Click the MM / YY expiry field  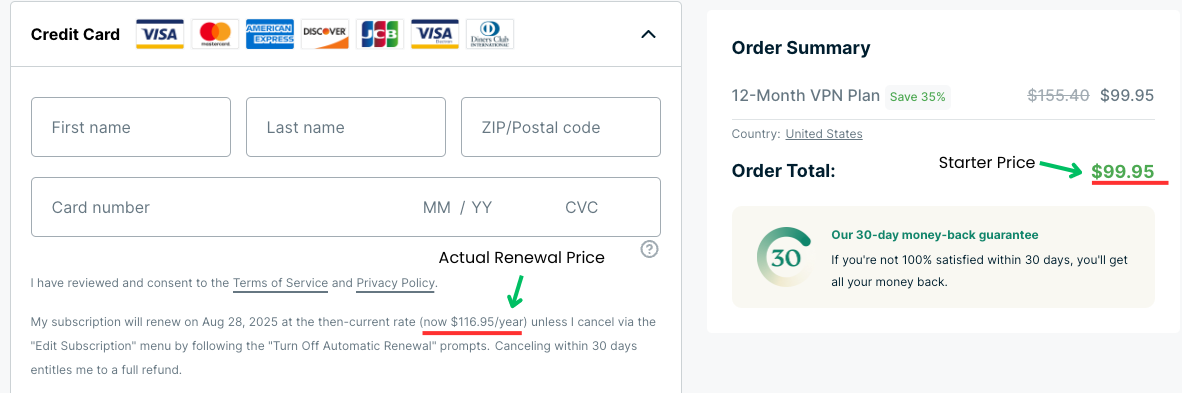(x=458, y=207)
